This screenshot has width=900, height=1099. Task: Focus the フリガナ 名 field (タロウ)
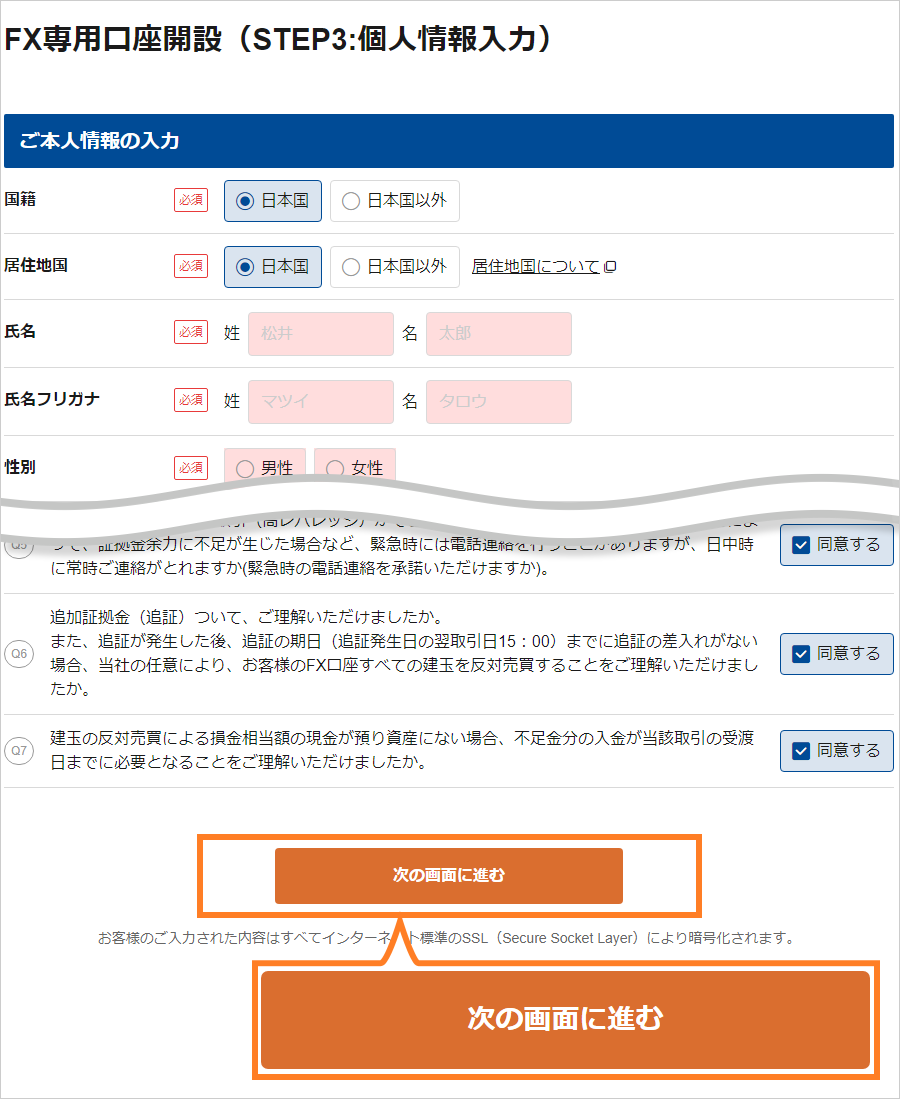(x=499, y=402)
